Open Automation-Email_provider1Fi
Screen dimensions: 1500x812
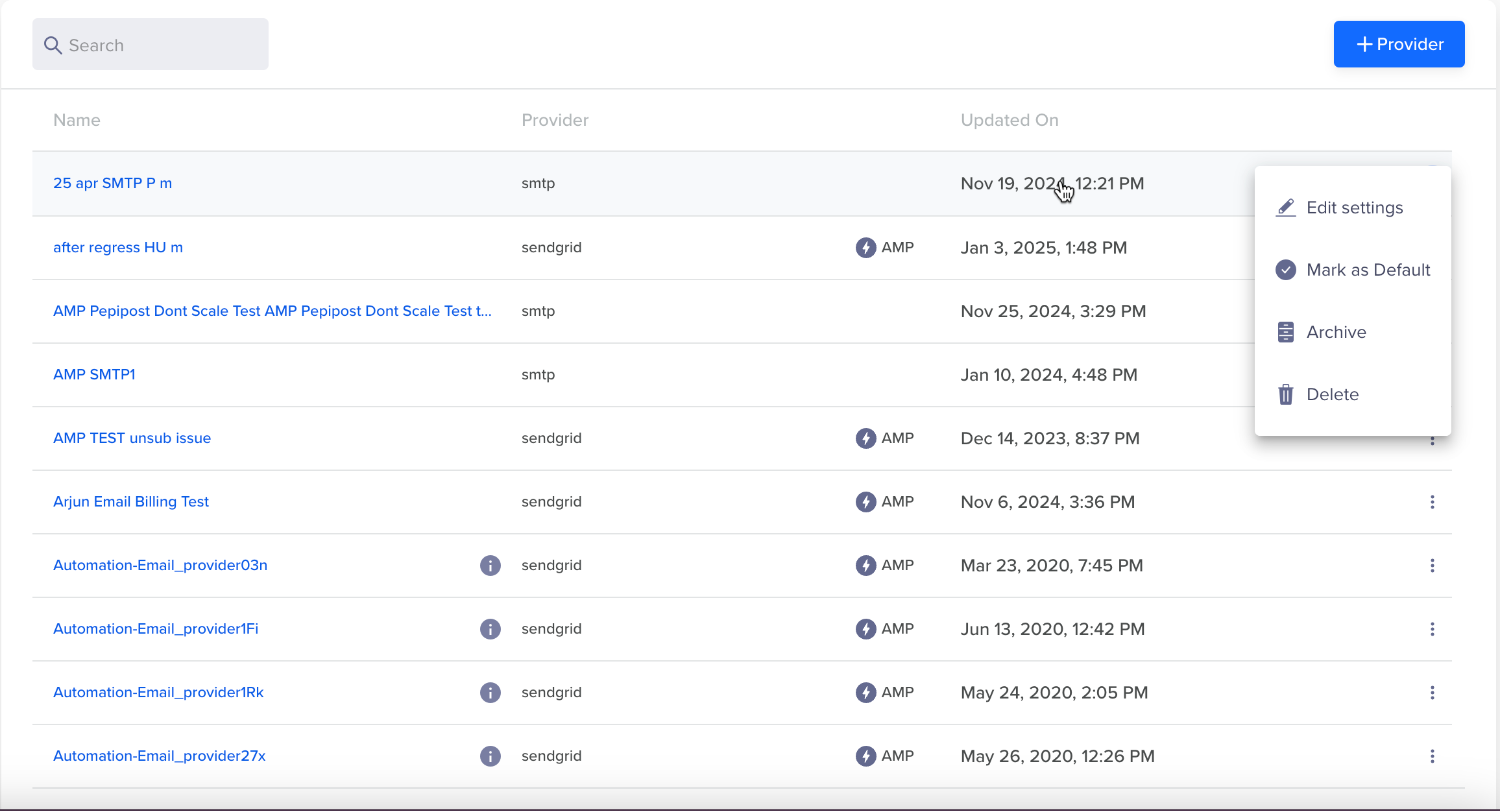click(x=156, y=628)
